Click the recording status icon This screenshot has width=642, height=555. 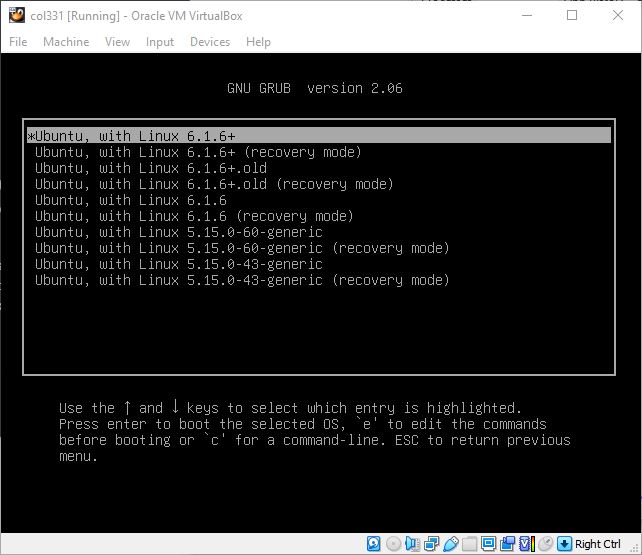(x=508, y=544)
